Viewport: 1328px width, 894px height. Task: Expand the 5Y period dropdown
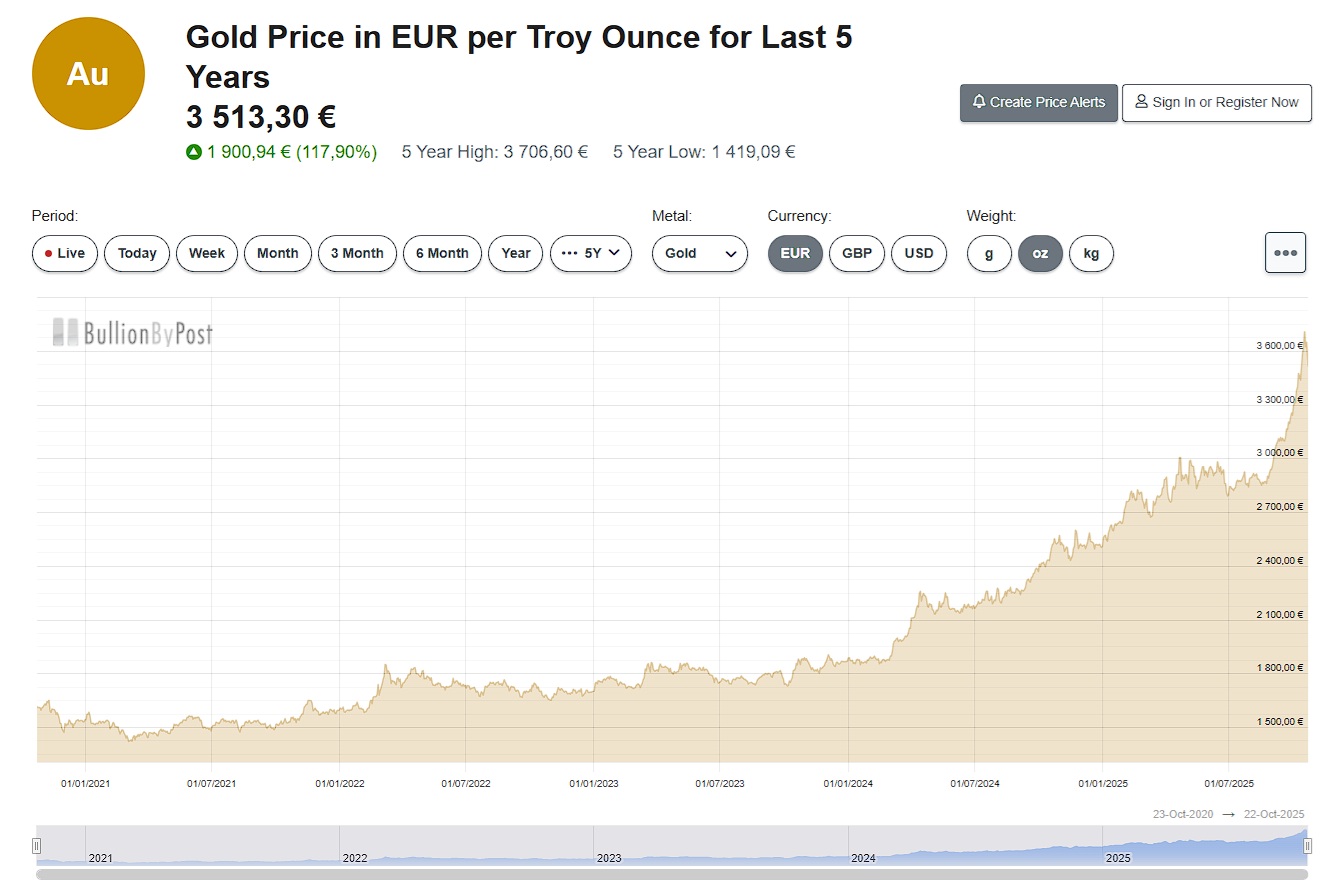pyautogui.click(x=591, y=253)
